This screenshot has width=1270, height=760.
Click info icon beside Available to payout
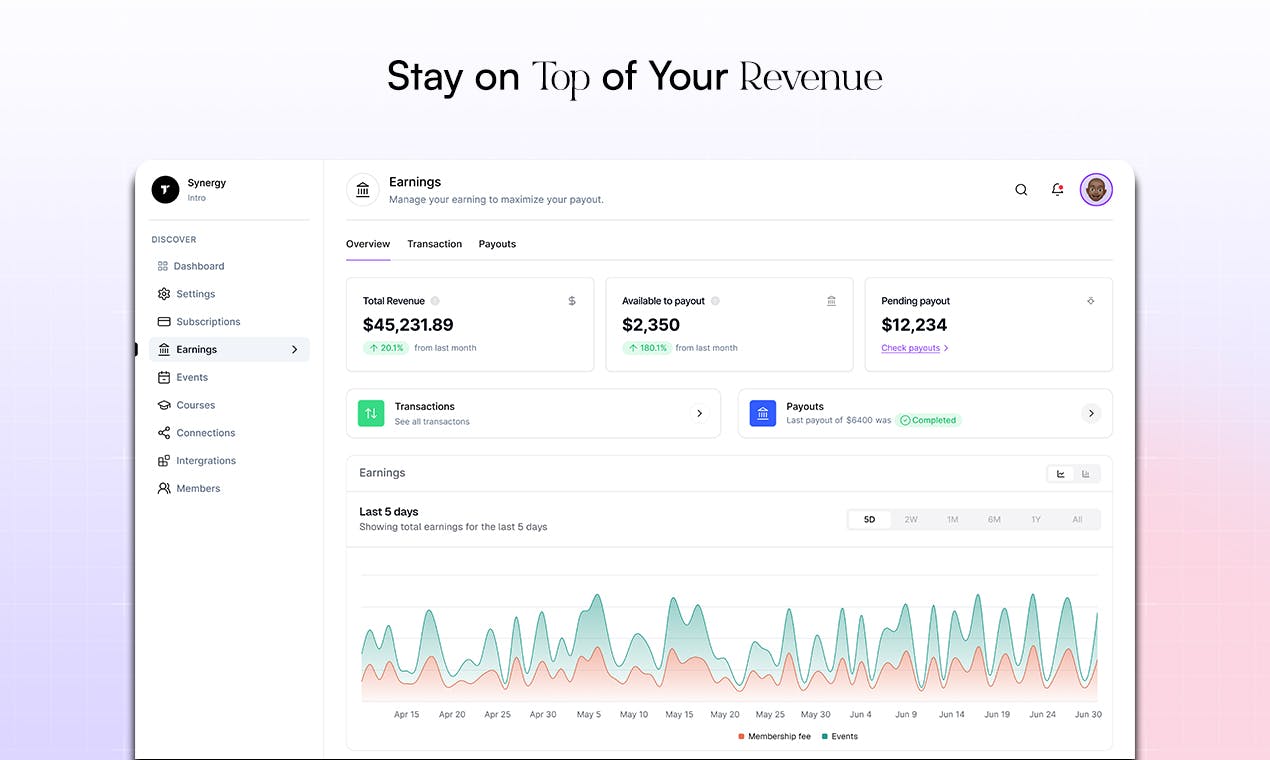point(715,301)
